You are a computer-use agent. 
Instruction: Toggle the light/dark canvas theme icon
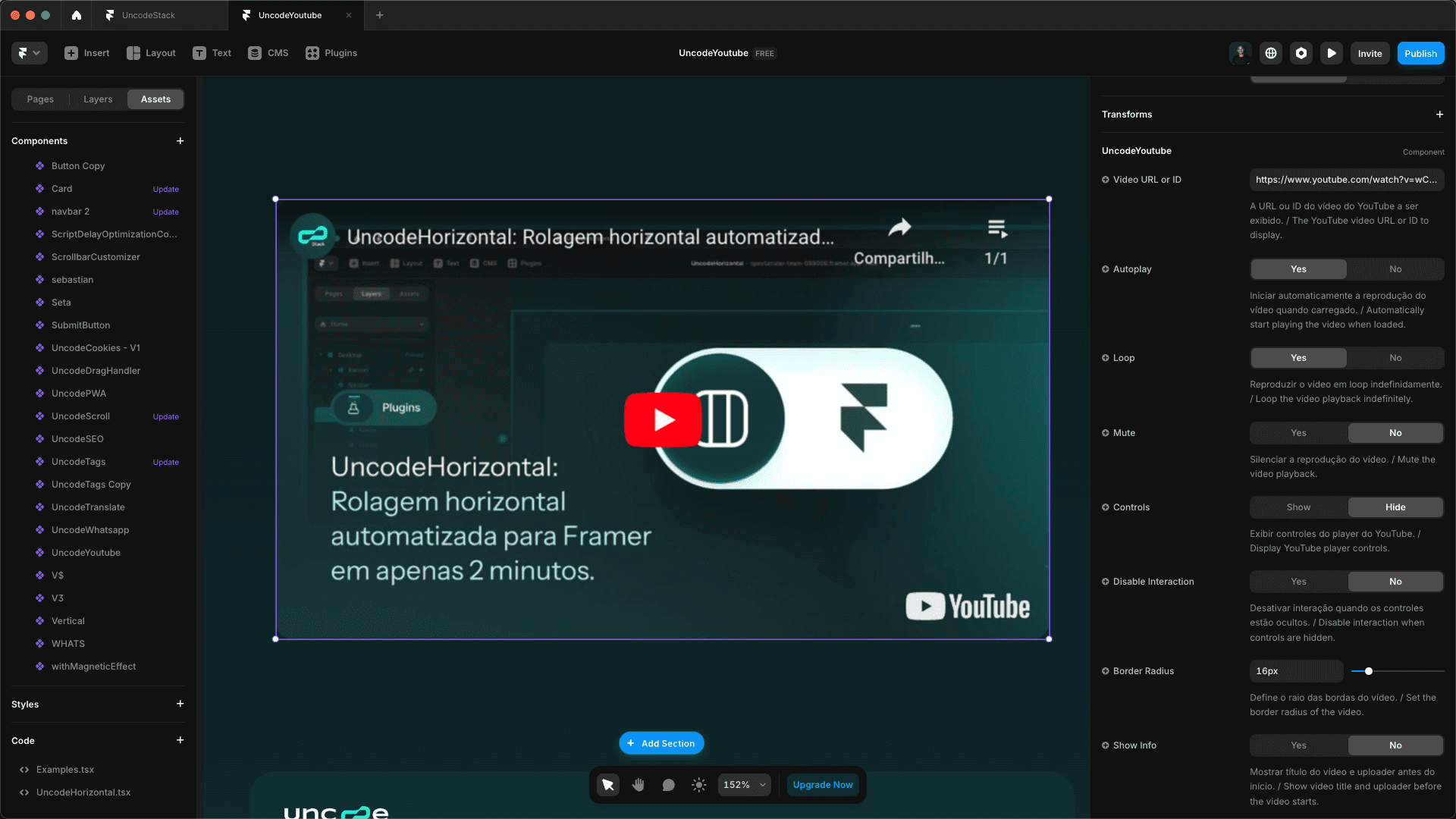pos(699,785)
